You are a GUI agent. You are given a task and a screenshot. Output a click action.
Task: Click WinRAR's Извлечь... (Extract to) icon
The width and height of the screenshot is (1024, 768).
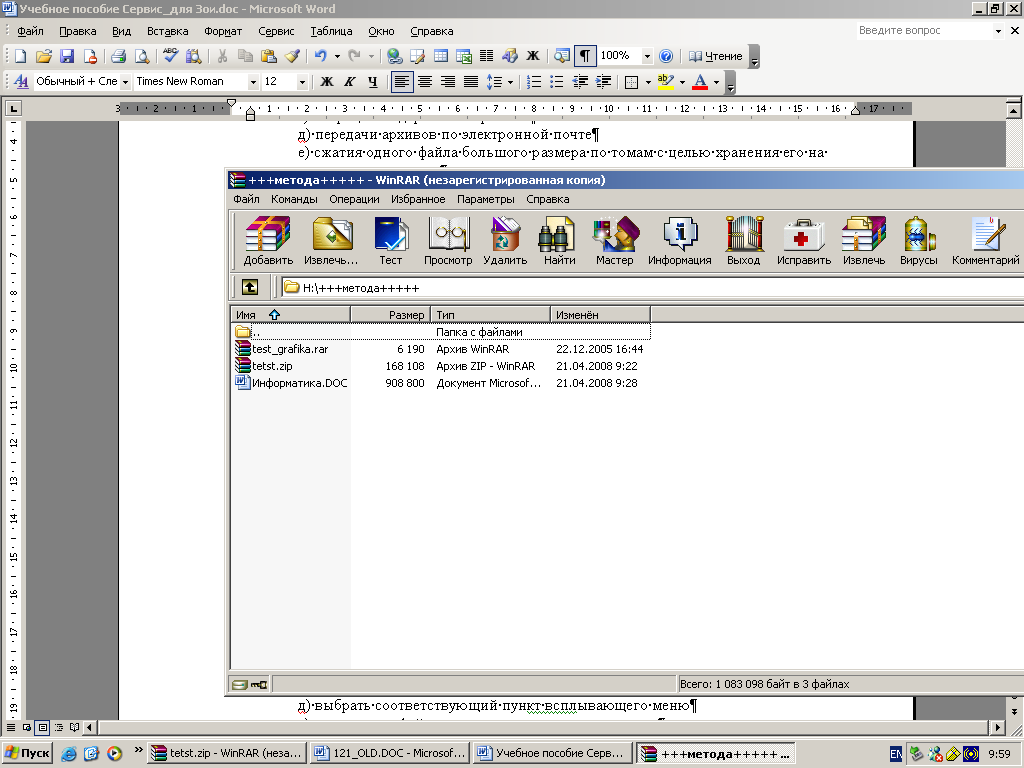click(x=331, y=241)
